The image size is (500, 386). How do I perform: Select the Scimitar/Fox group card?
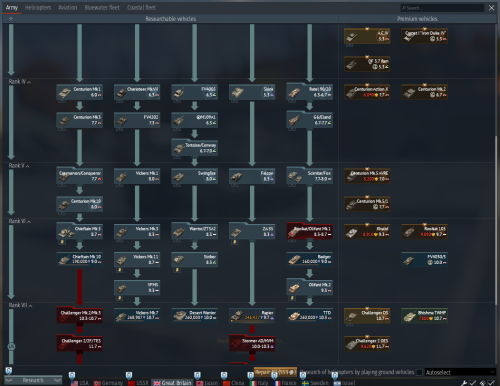pyautogui.click(x=309, y=176)
